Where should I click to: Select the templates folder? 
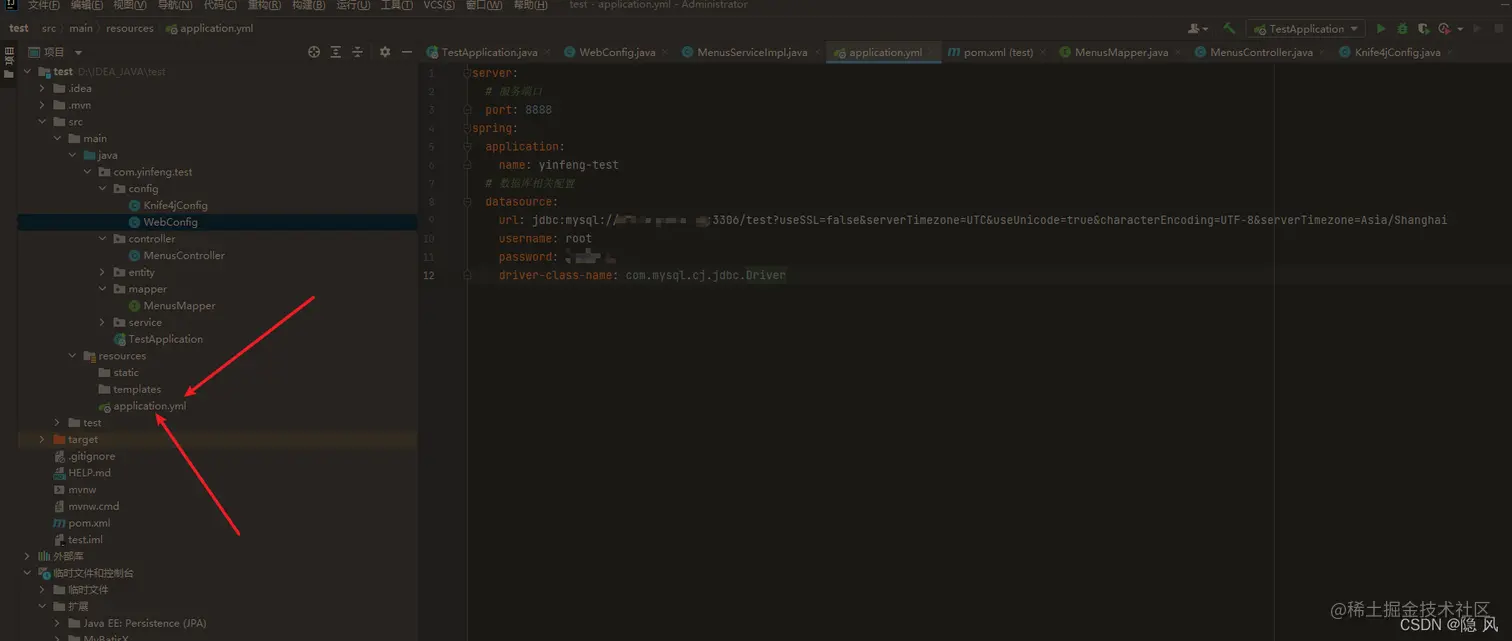tap(137, 389)
